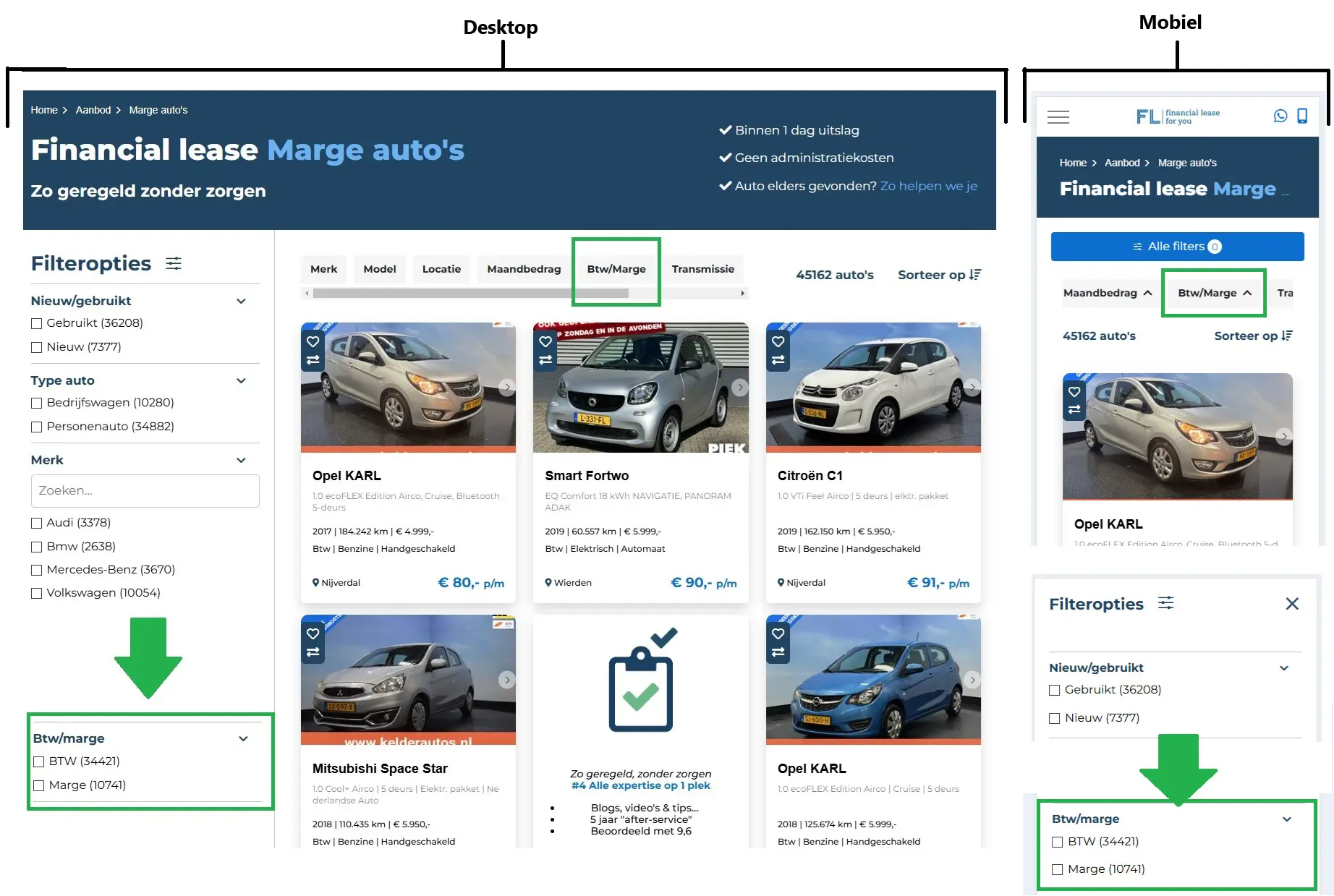The image size is (1334, 896).
Task: Click the compare arrows icon on Citroën C1
Action: (x=778, y=359)
